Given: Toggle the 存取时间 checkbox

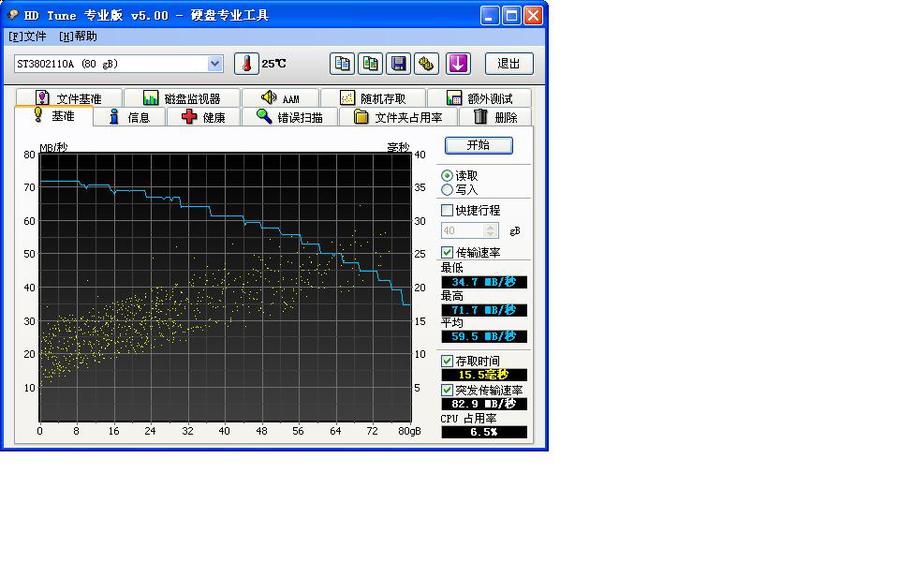Looking at the screenshot, I should [x=447, y=361].
